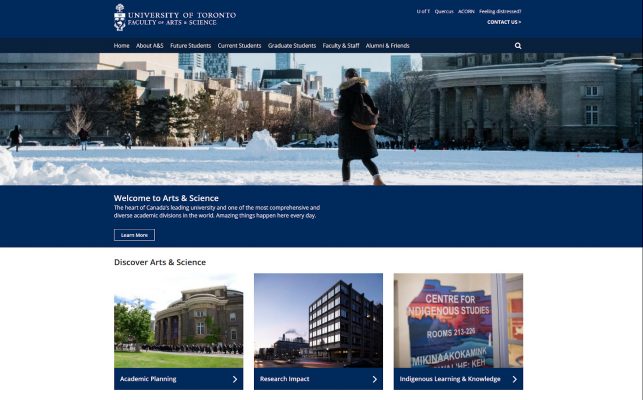Open the Current Students menu
643x400 pixels.
point(239,46)
